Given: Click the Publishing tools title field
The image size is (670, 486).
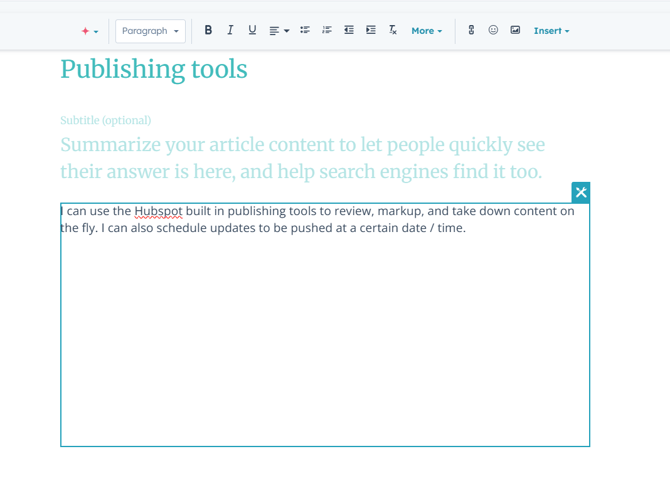Looking at the screenshot, I should 154,70.
